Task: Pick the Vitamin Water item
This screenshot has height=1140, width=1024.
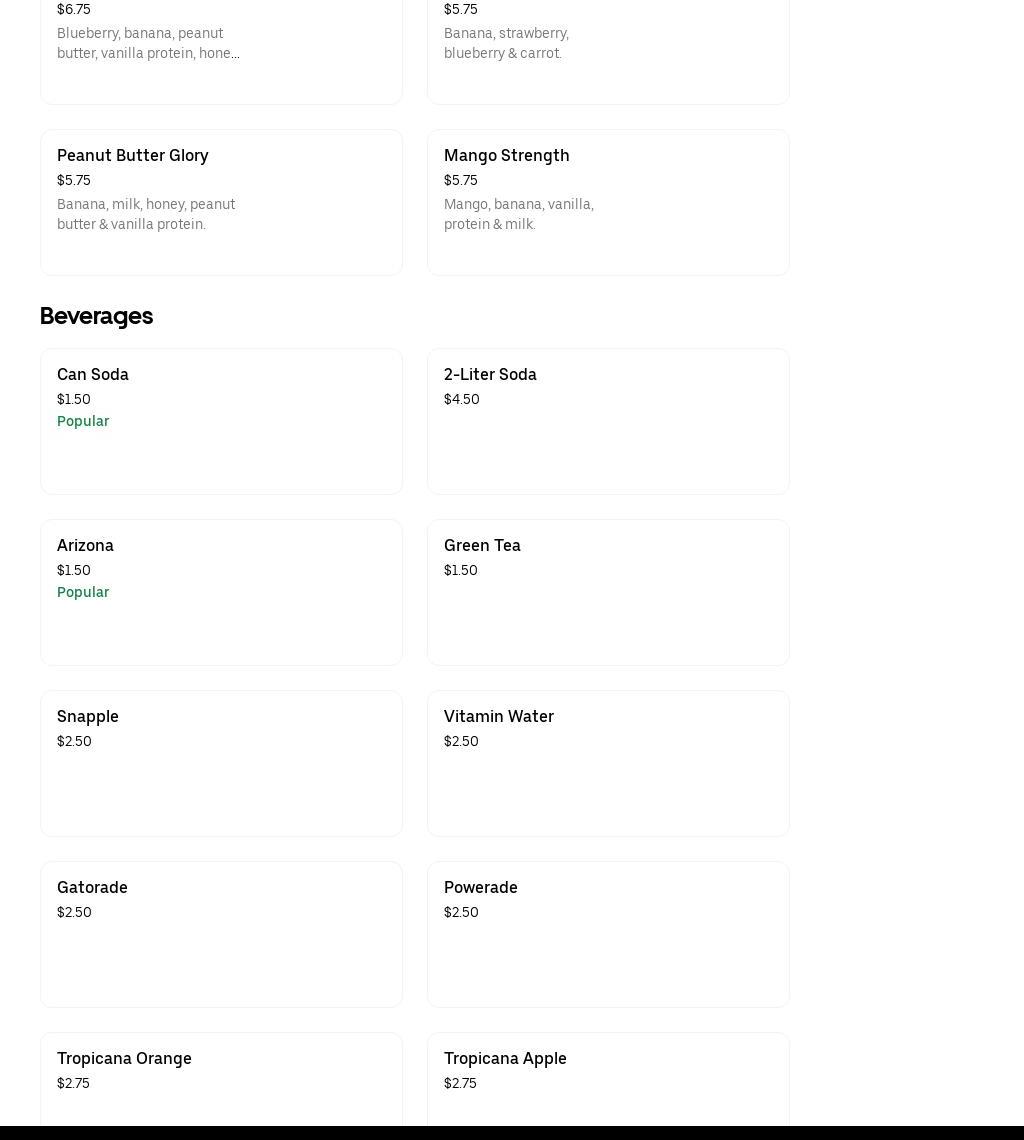Action: click(x=607, y=762)
